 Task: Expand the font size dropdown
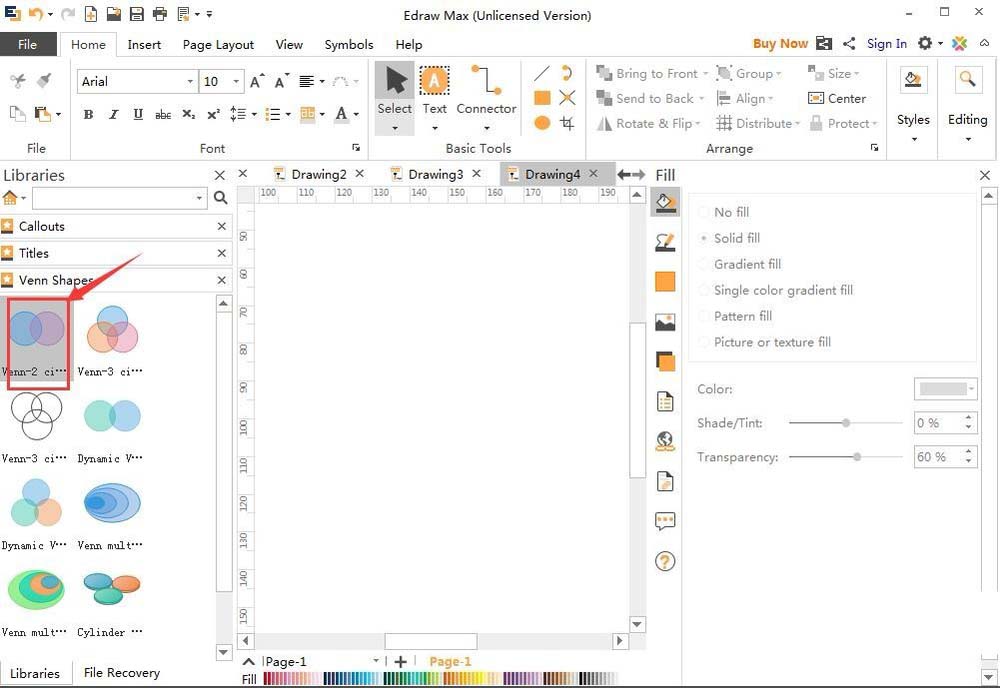pos(236,82)
